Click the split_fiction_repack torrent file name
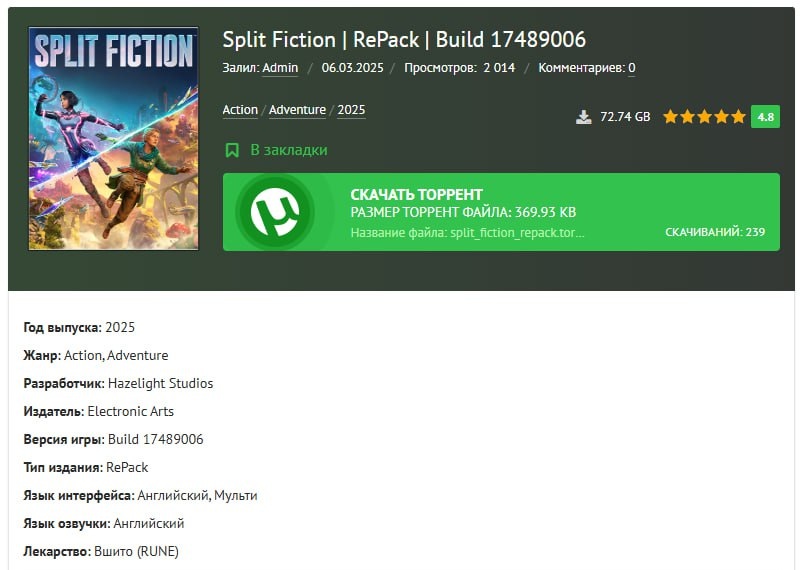This screenshot has width=809, height=570. point(467,232)
